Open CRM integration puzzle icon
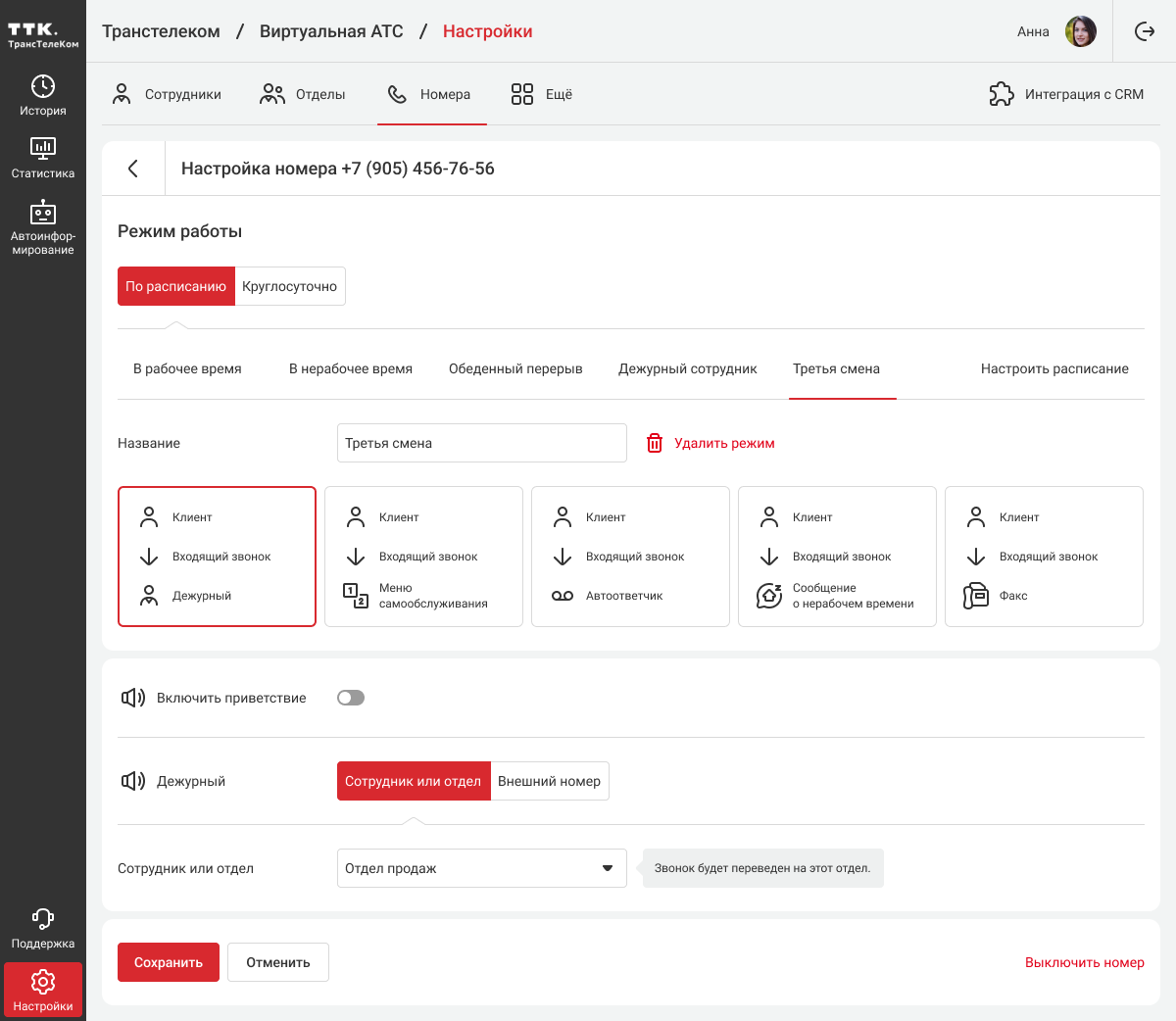 pyautogui.click(x=1002, y=94)
